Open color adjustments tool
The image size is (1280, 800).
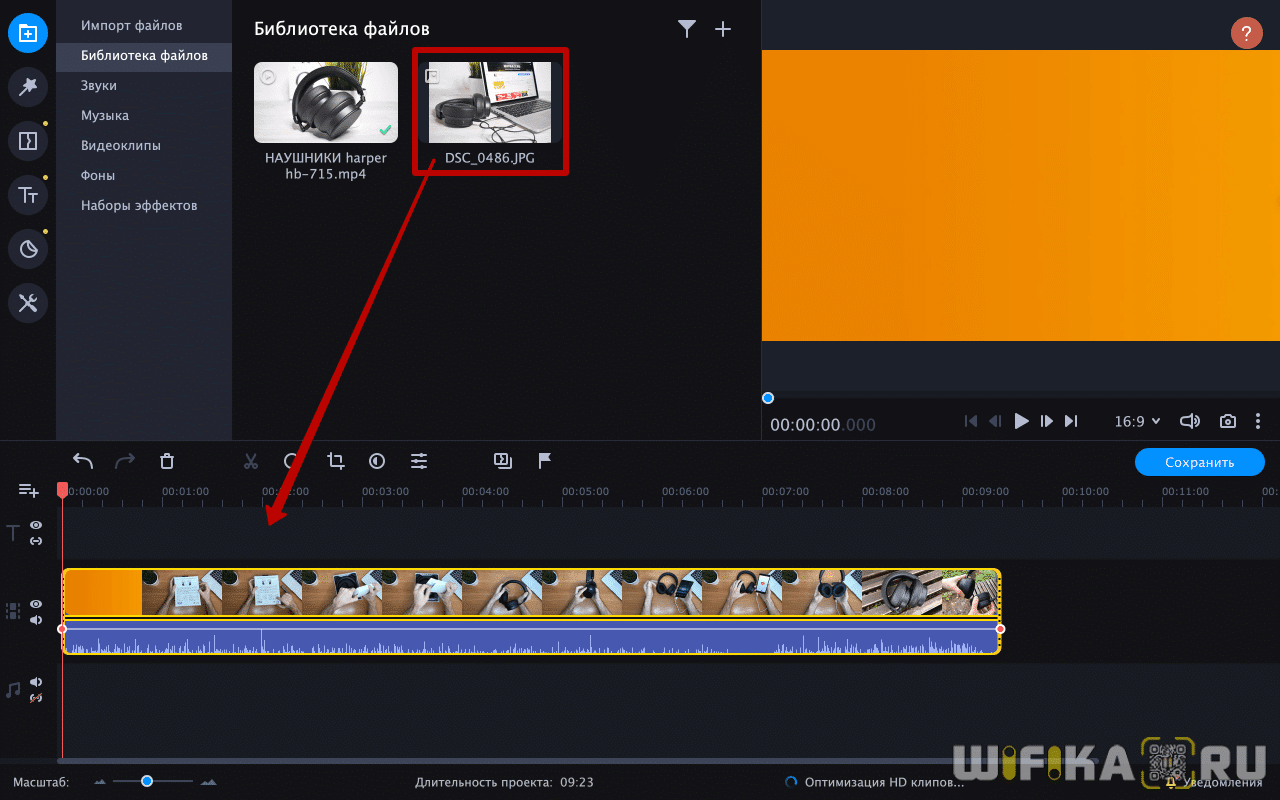377,461
